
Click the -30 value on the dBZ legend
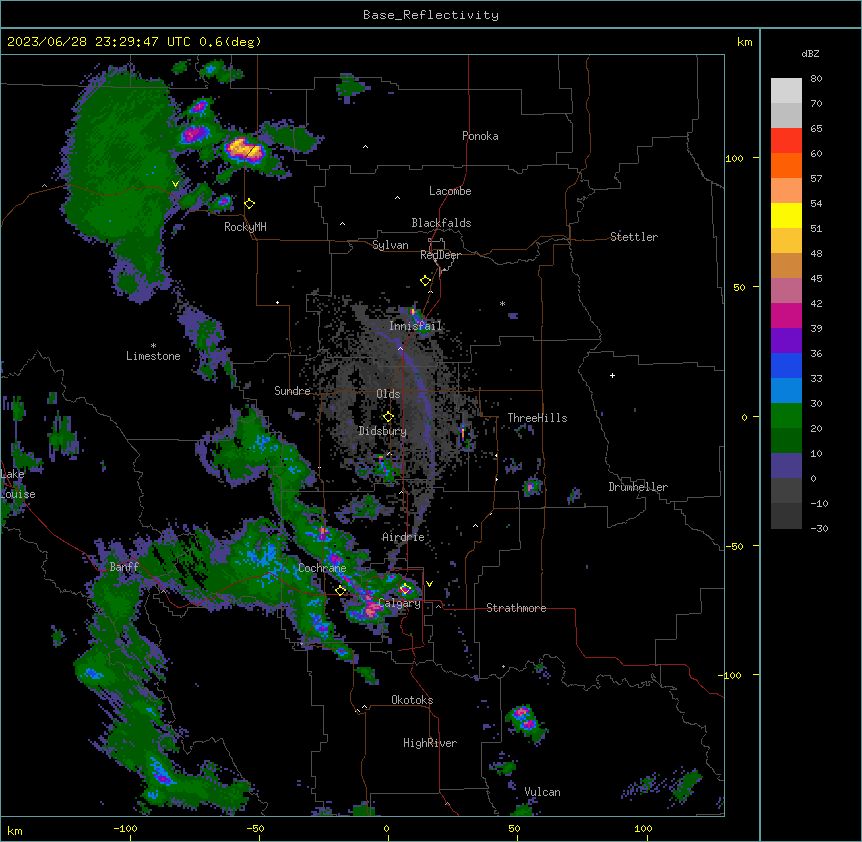pyautogui.click(x=819, y=528)
